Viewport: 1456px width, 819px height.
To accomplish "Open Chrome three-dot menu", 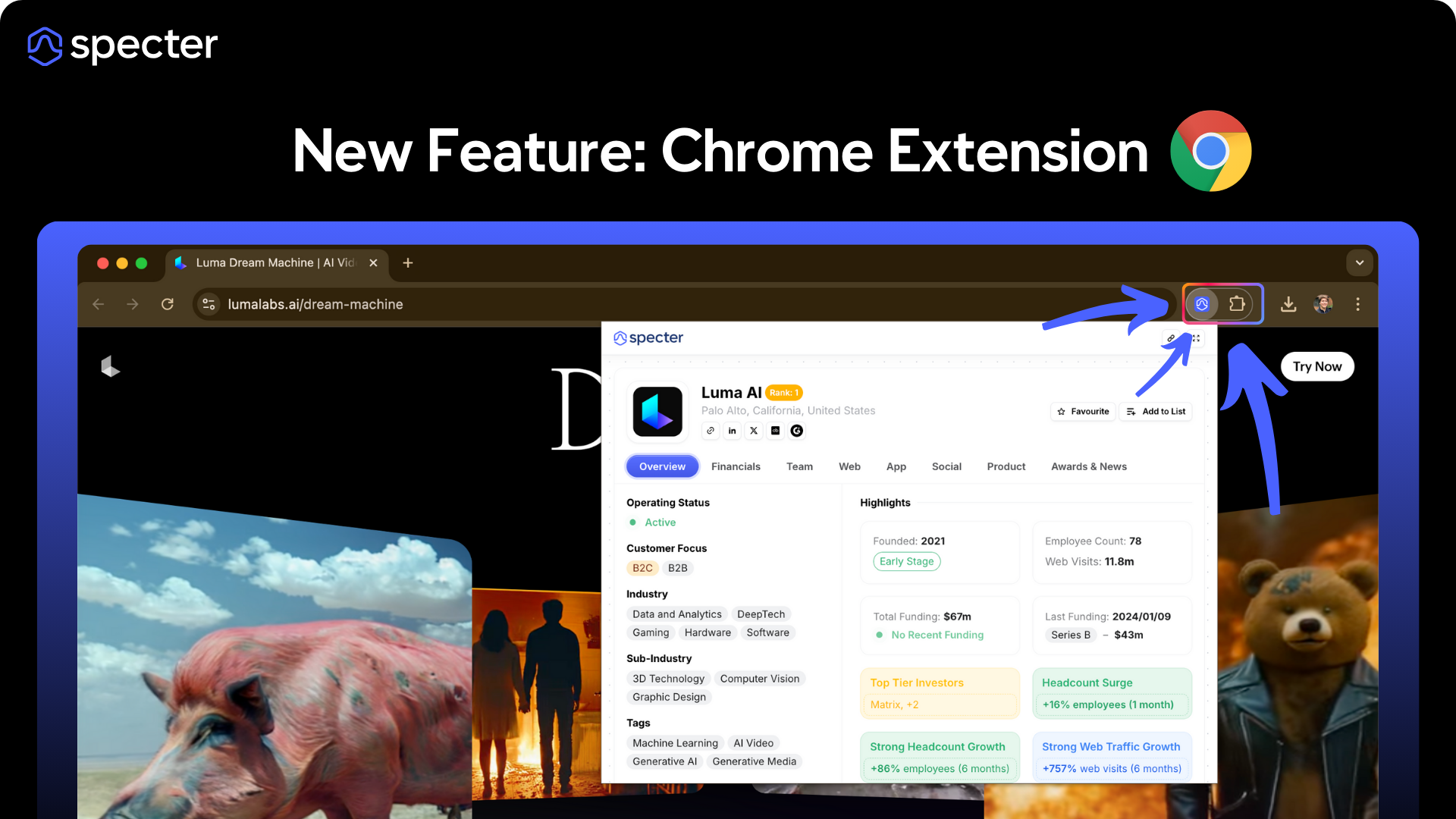I will pos(1357,304).
